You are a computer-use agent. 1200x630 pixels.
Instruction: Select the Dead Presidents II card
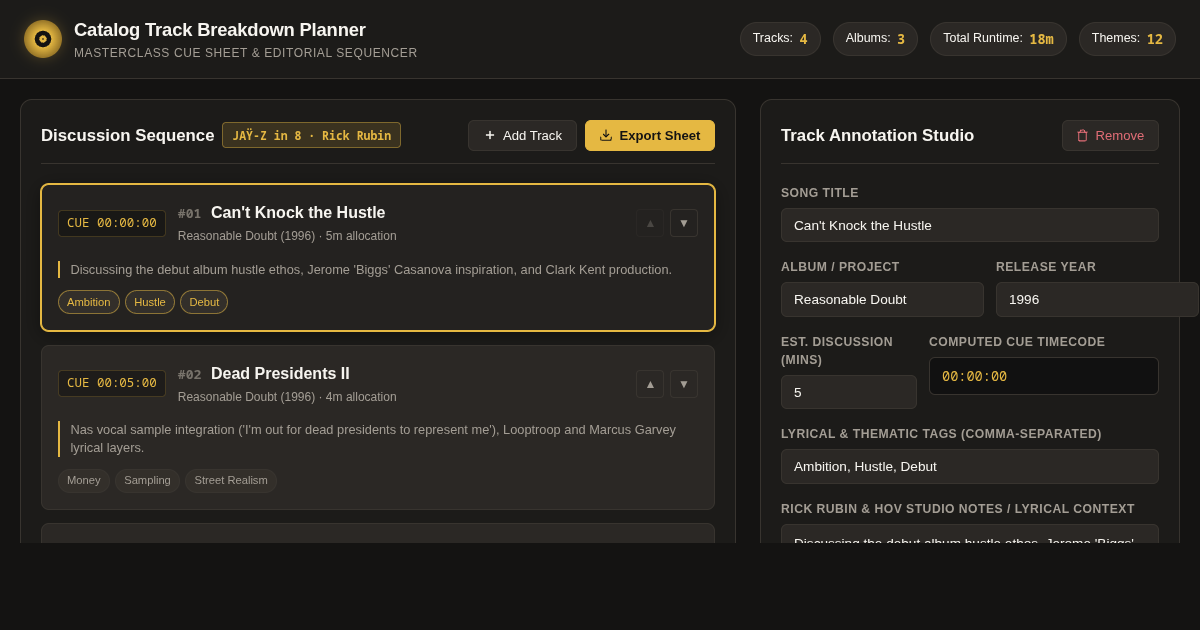coord(378,427)
